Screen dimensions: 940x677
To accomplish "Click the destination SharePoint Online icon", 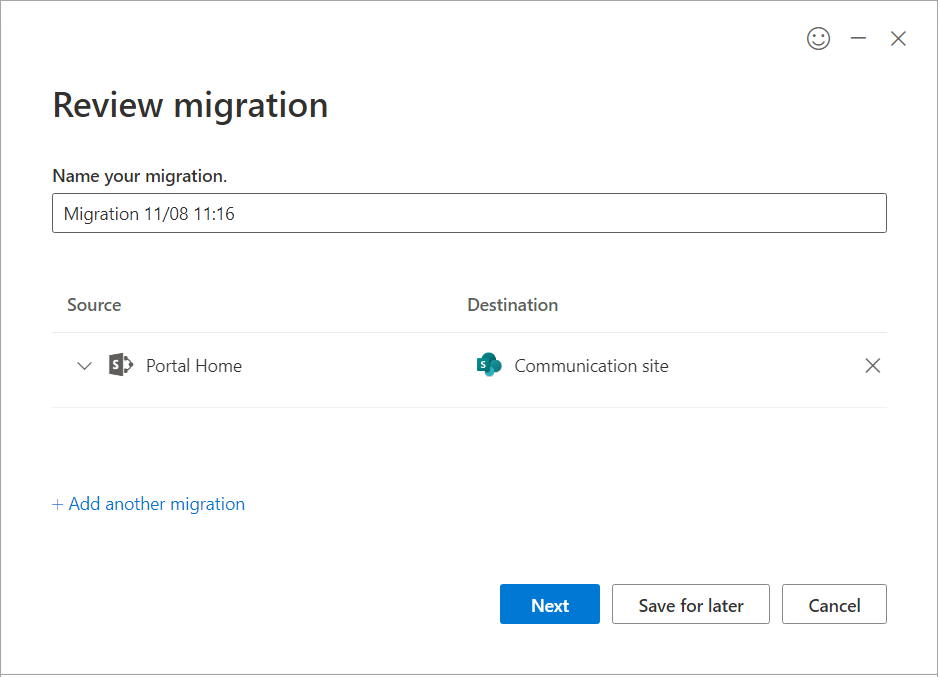I will [x=489, y=366].
